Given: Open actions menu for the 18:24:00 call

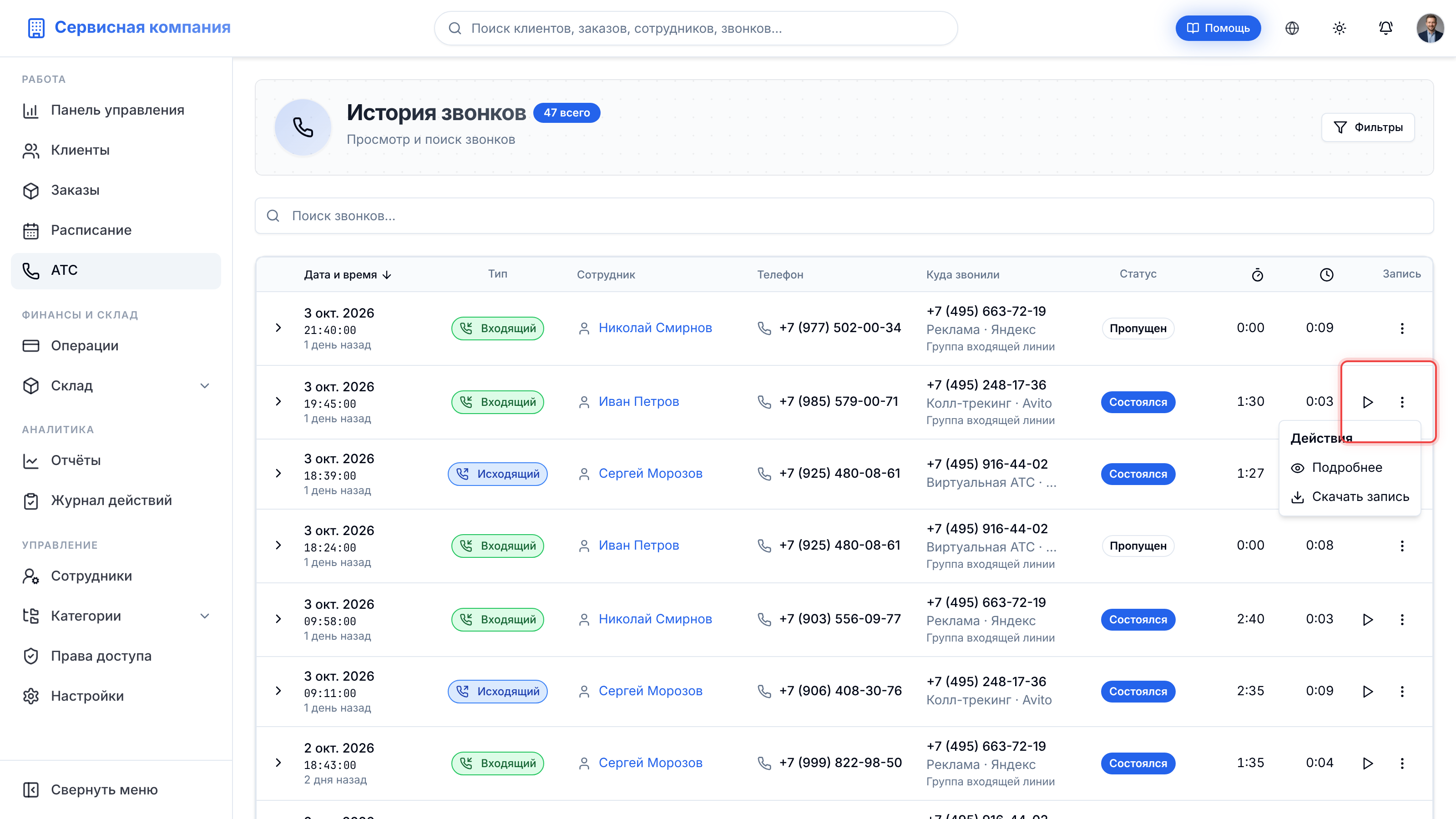Looking at the screenshot, I should point(1402,546).
